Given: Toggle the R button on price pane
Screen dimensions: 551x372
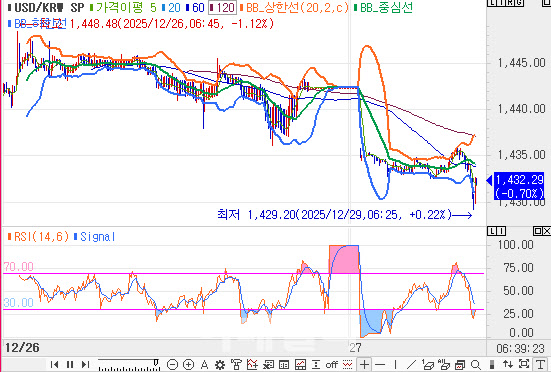Looking at the screenshot, I should (510, 3).
